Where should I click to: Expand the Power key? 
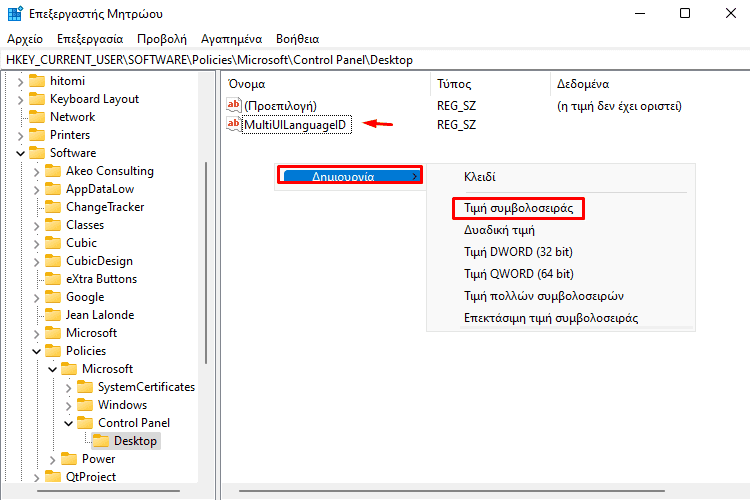(x=53, y=460)
